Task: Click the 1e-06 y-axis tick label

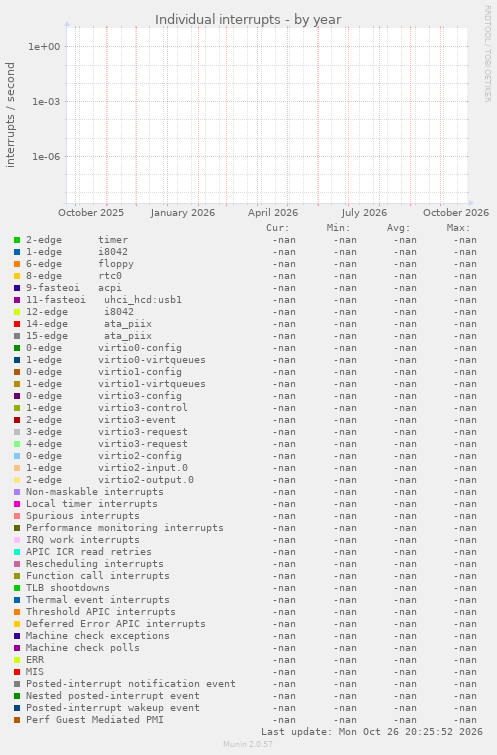Action: tap(46, 156)
